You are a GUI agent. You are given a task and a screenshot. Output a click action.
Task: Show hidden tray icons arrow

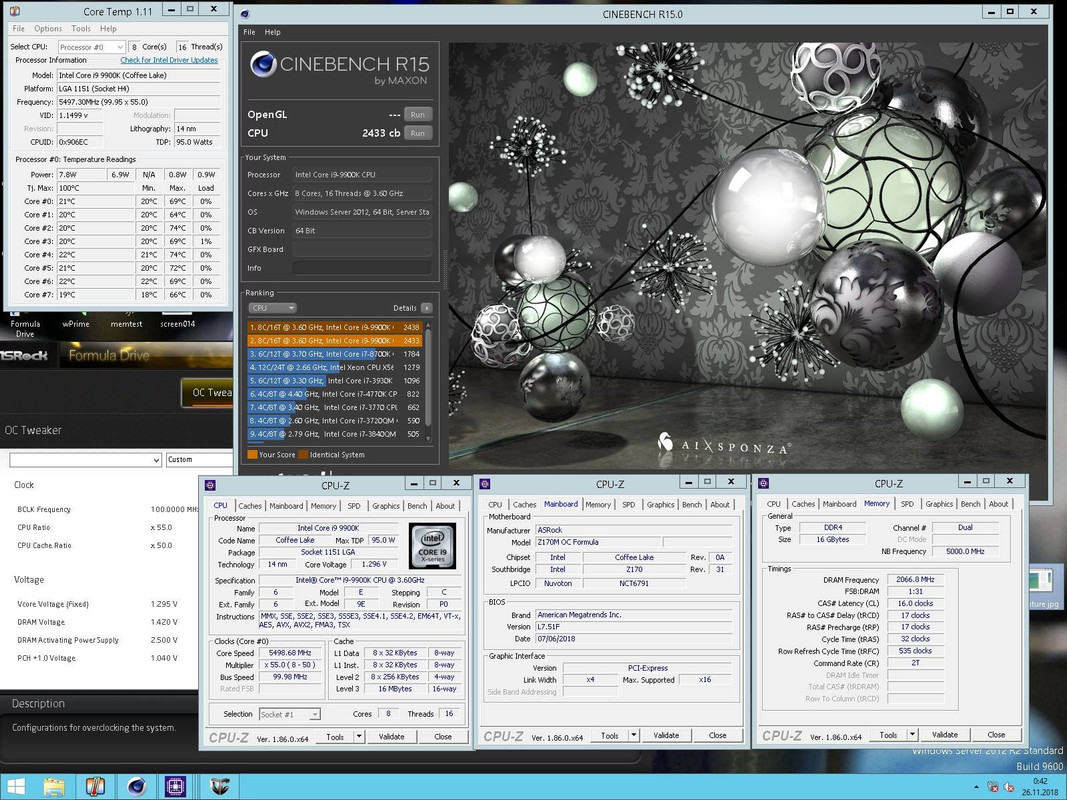(976, 788)
